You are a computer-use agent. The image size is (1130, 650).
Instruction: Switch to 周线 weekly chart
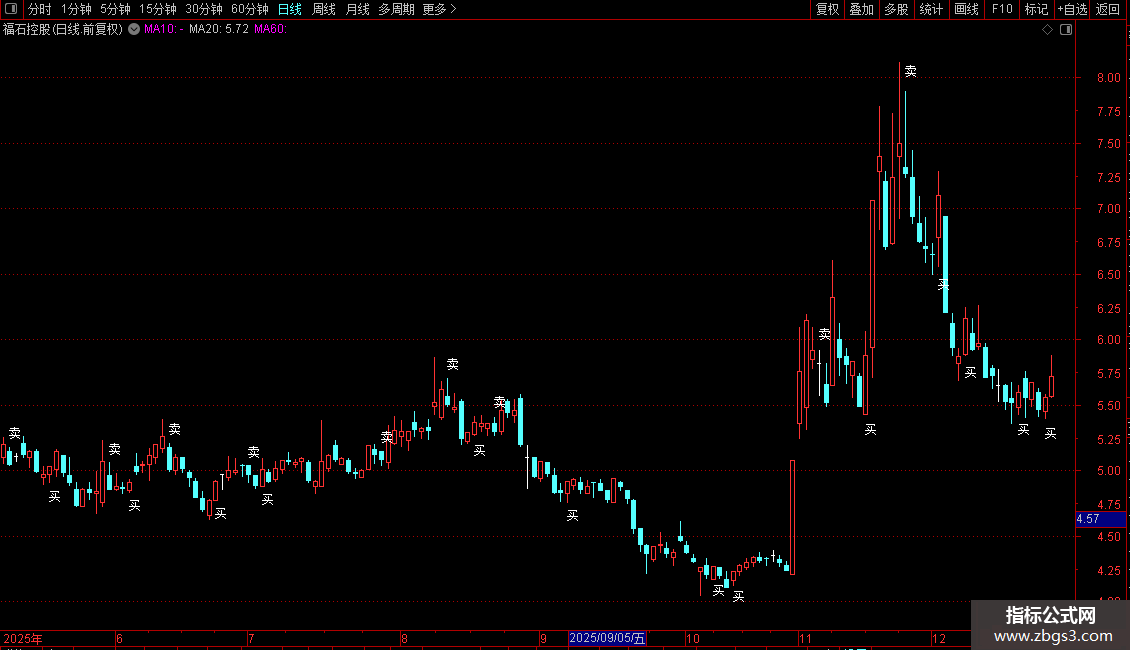pos(324,9)
